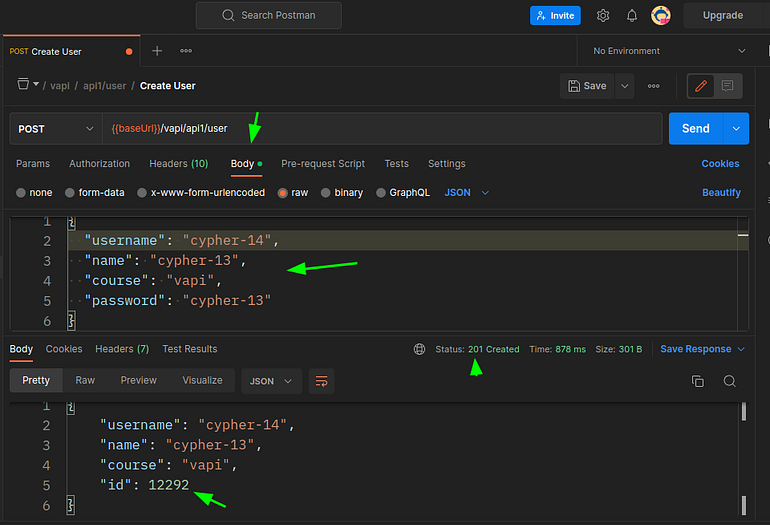Open the user avatar menu

(x=660, y=16)
